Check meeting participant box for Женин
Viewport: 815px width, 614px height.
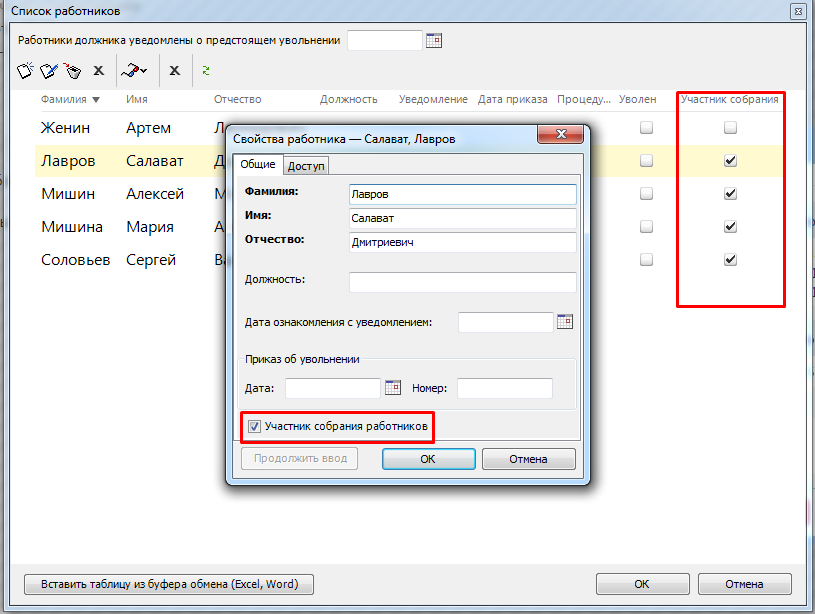pos(730,128)
